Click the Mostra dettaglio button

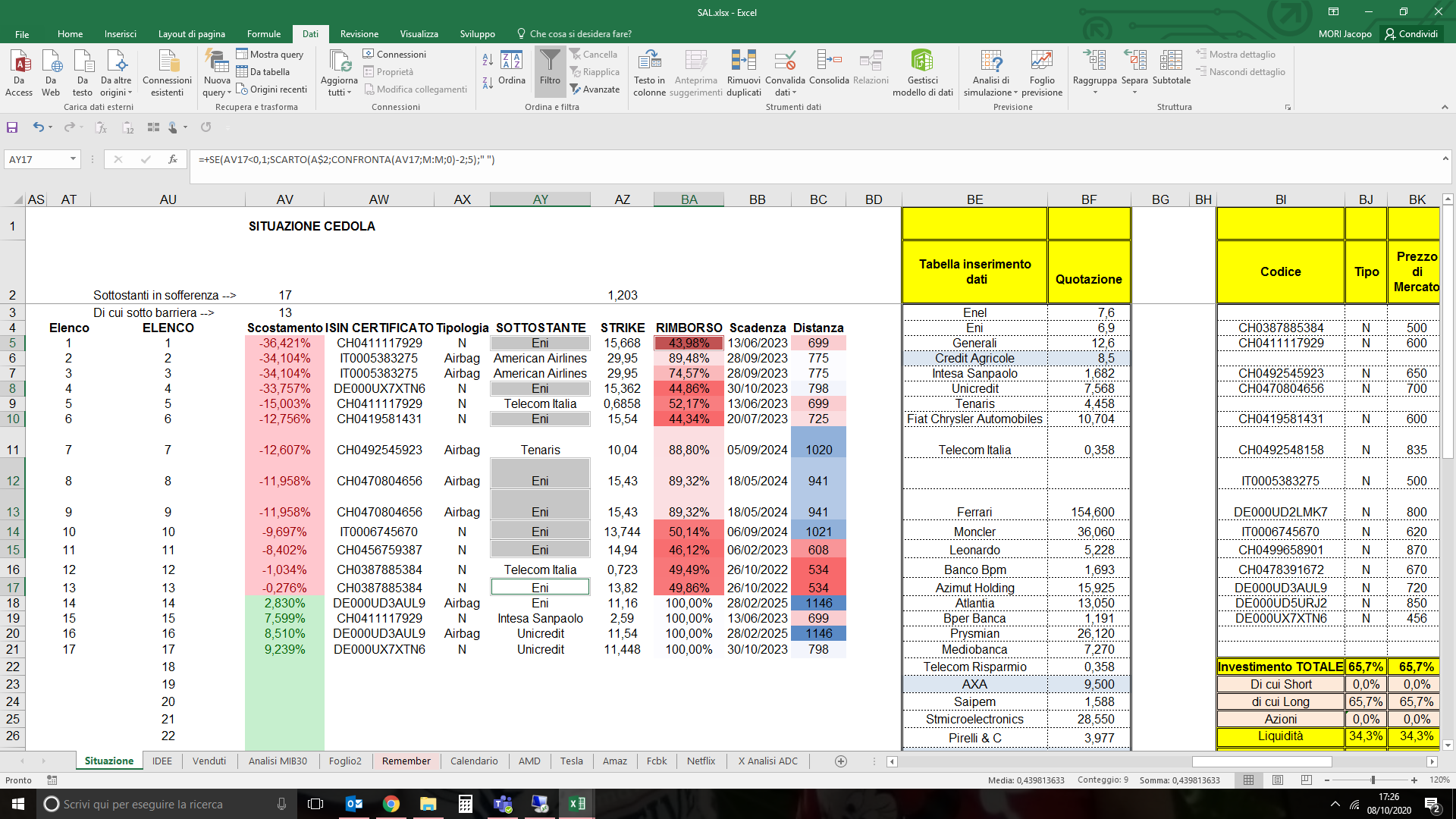pyautogui.click(x=1235, y=54)
